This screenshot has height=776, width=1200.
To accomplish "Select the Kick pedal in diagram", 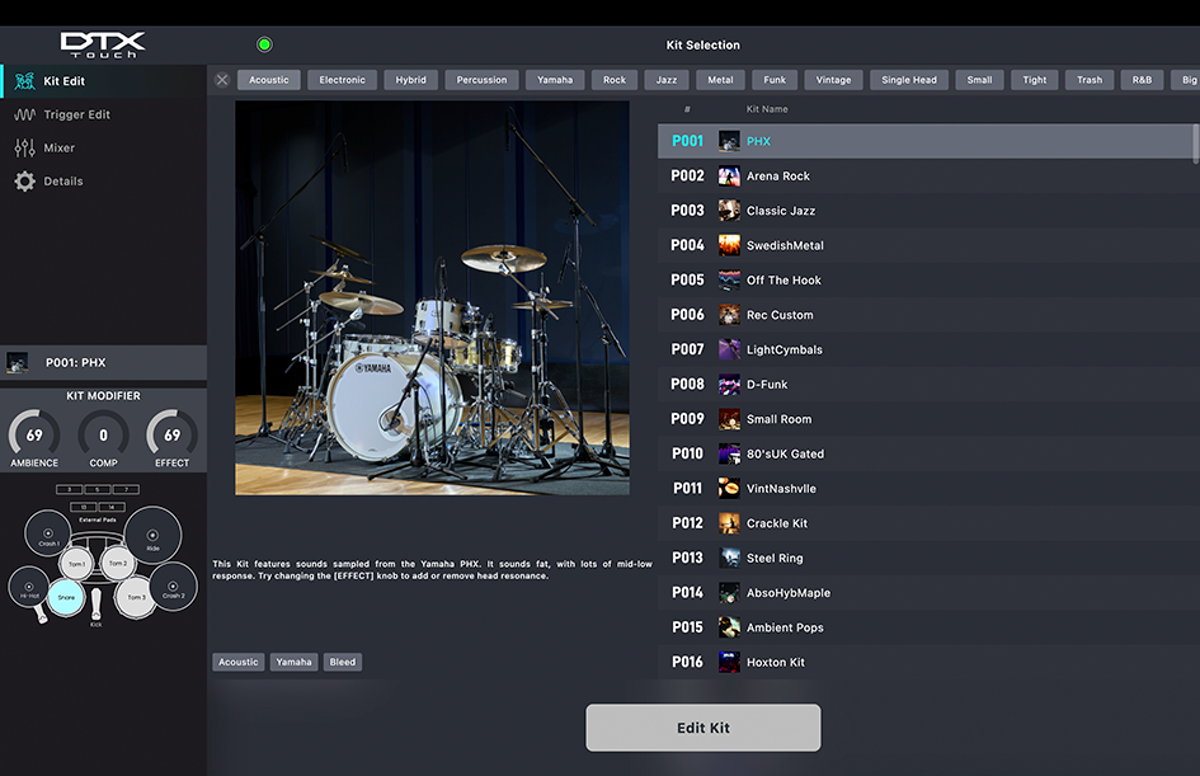I will (x=96, y=604).
